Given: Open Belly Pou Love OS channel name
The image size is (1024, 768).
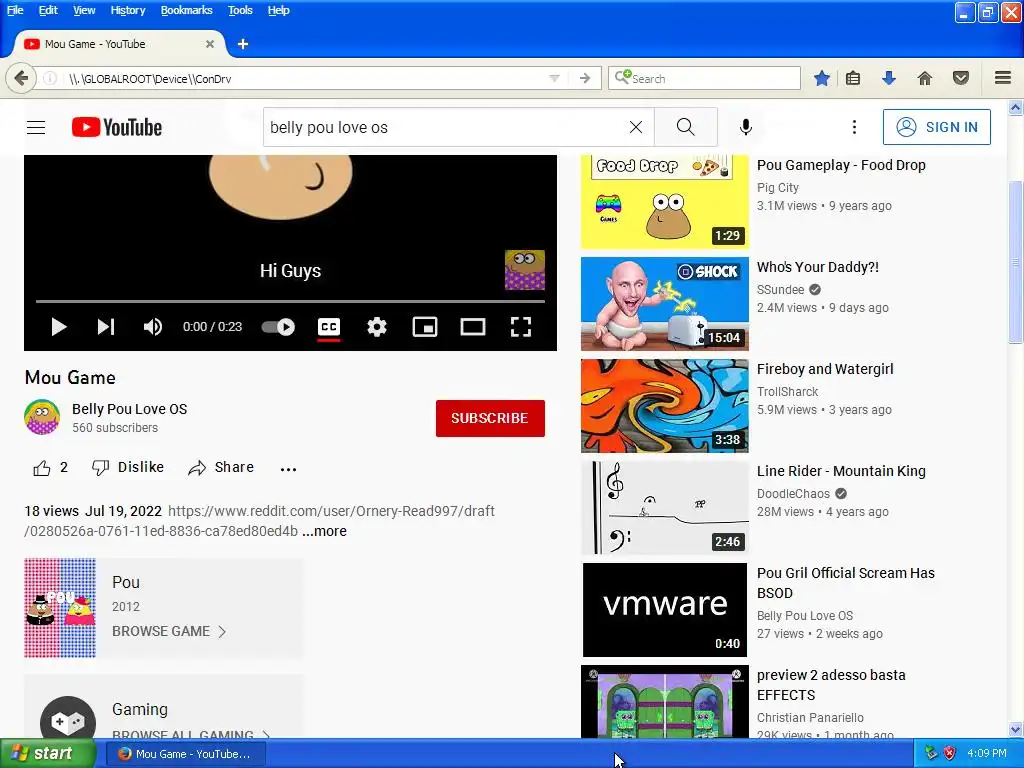Looking at the screenshot, I should [129, 409].
